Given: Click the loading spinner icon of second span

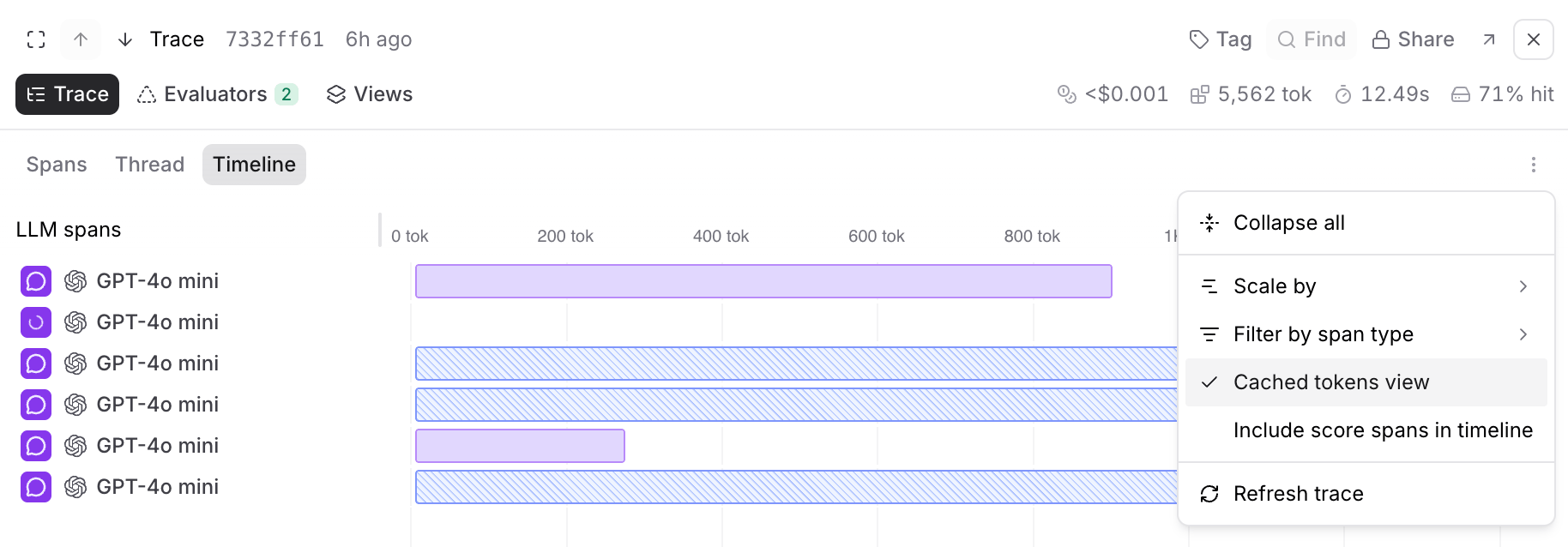Looking at the screenshot, I should point(36,322).
